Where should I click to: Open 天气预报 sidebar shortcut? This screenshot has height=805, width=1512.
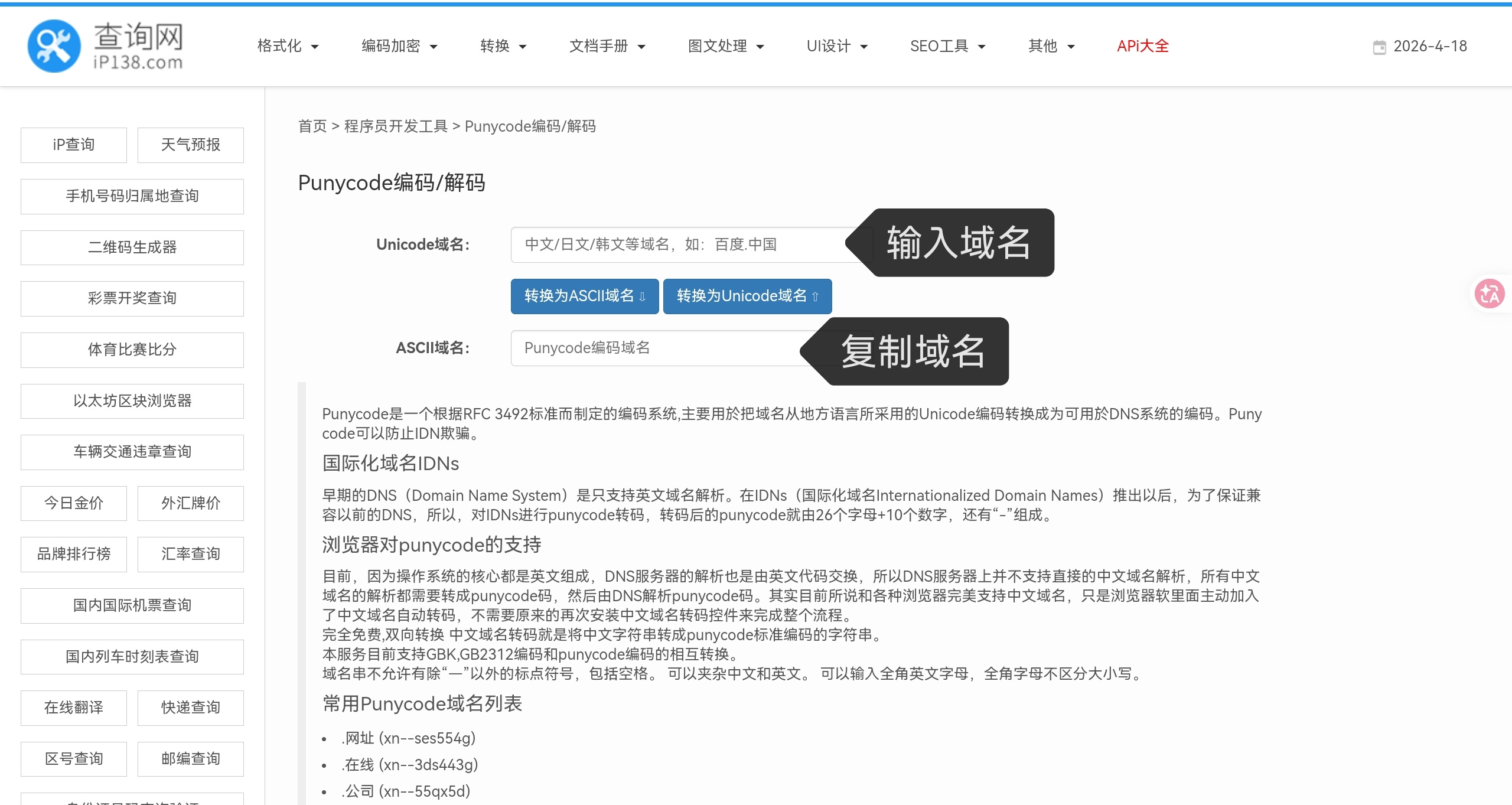tap(190, 145)
